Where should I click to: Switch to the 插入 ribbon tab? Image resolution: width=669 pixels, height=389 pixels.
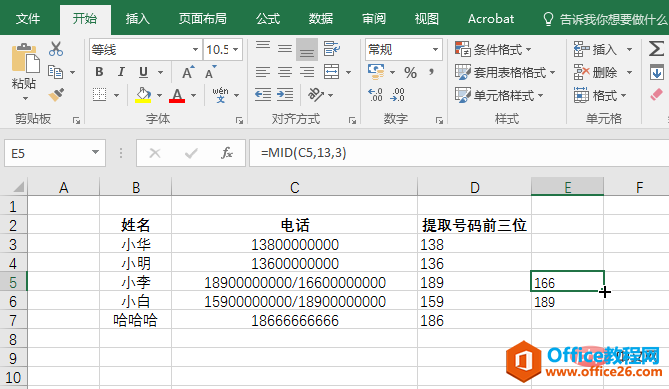(138, 19)
